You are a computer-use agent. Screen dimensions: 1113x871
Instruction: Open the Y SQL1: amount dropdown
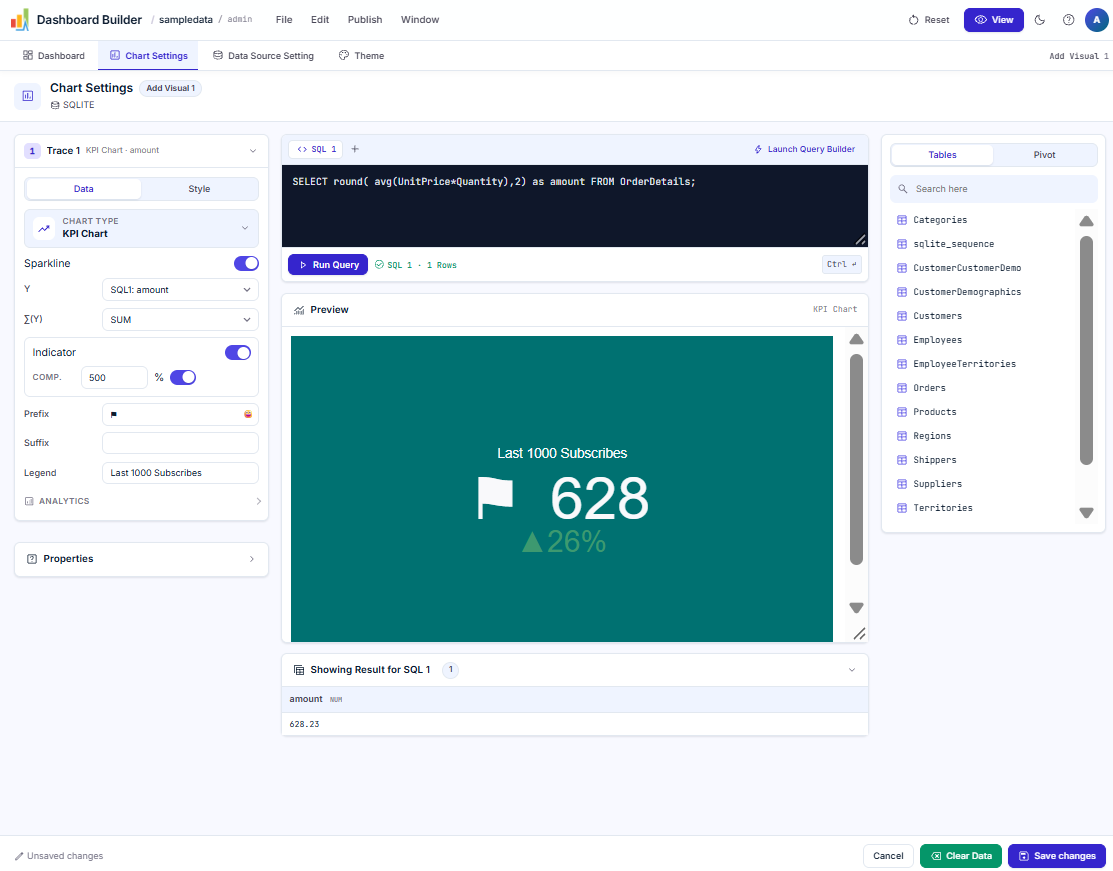point(180,290)
